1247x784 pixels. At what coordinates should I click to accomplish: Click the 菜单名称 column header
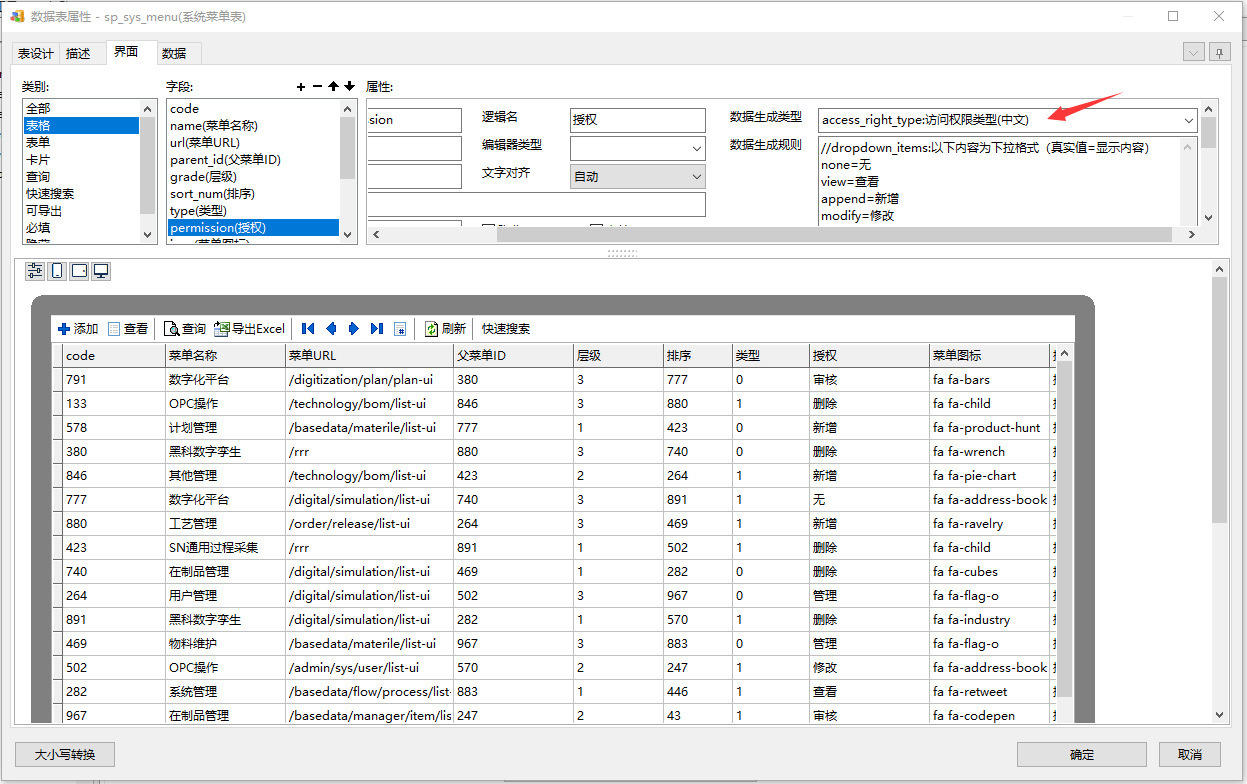tap(225, 355)
